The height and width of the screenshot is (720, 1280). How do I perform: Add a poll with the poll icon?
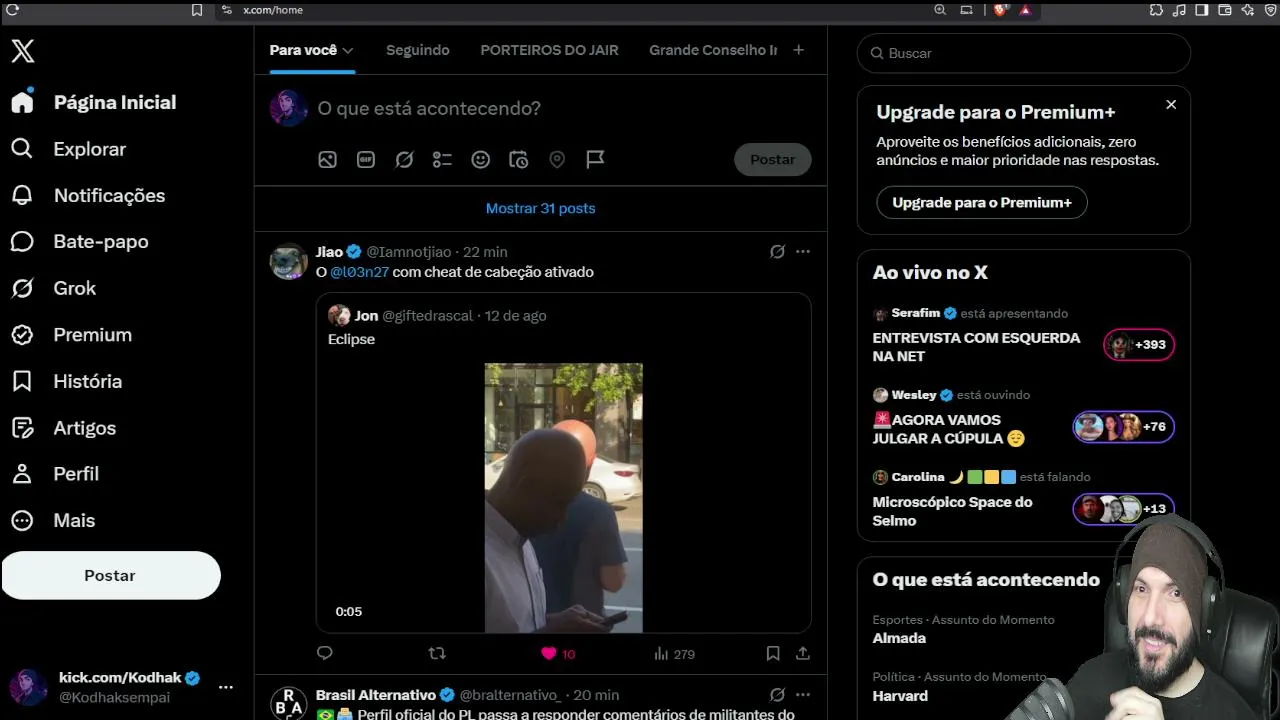tap(442, 159)
